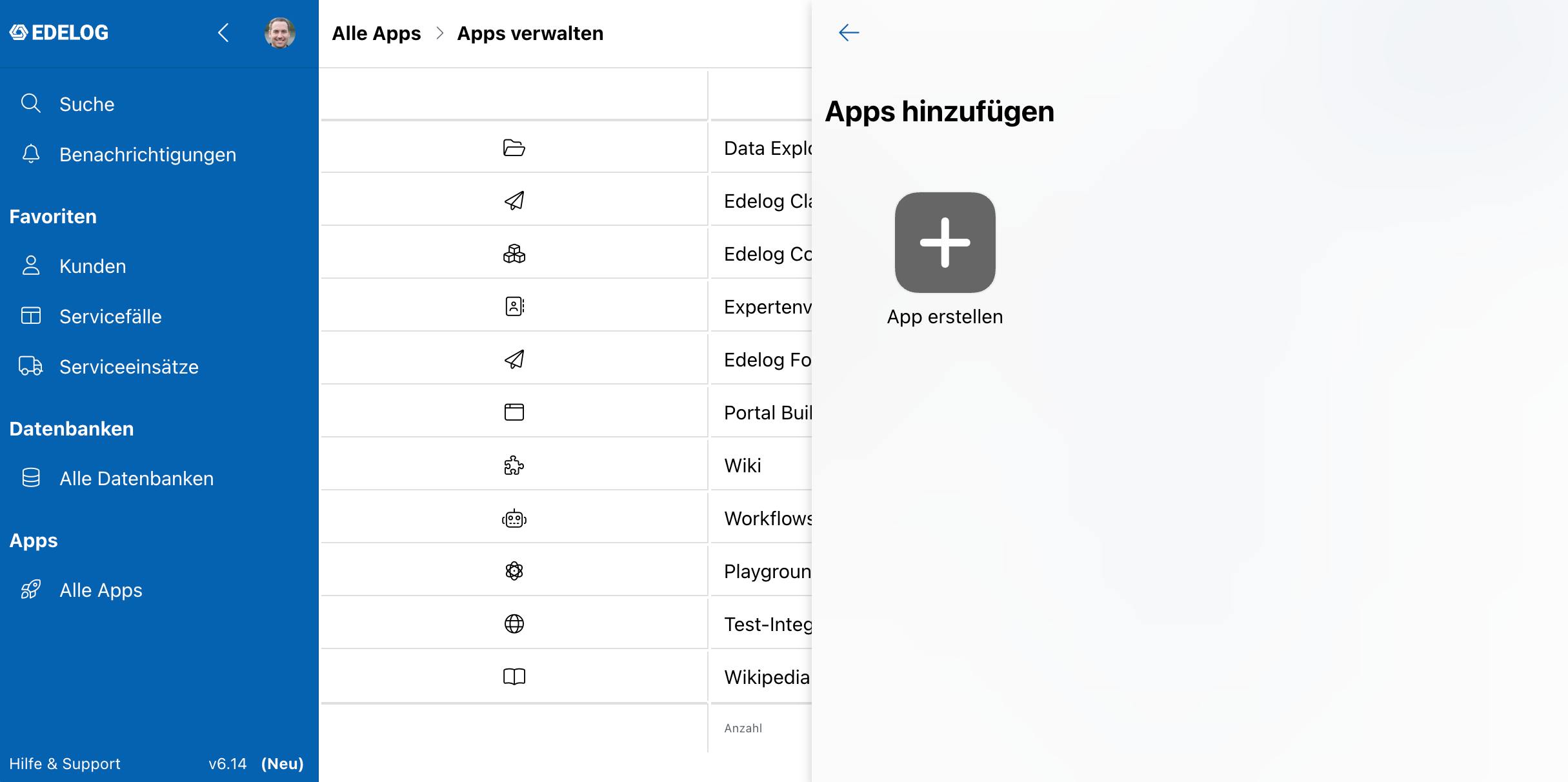Open Hilfe & Support link
The width and height of the screenshot is (1568, 782).
pos(65,764)
